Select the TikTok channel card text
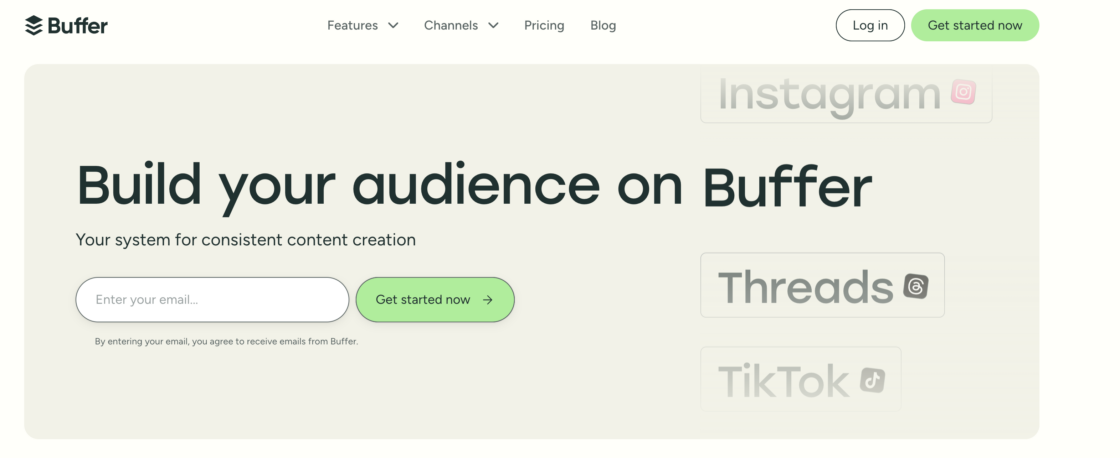1120x458 pixels. (784, 381)
